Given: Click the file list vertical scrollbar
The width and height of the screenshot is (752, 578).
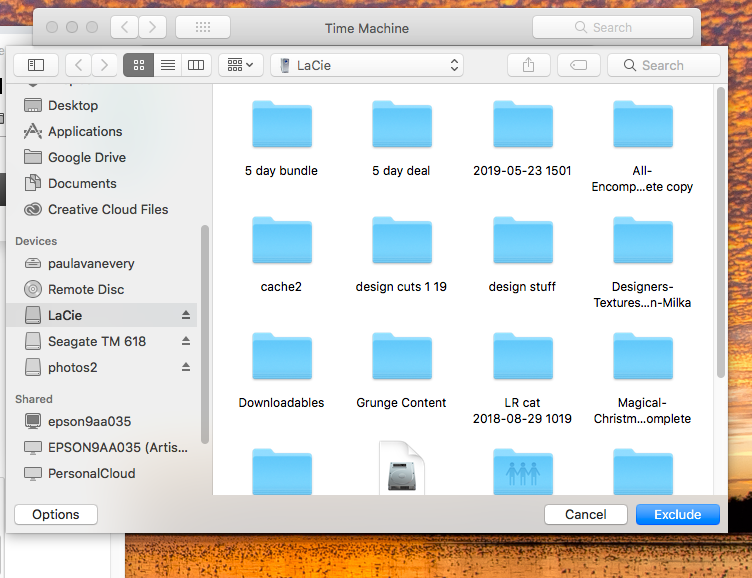Looking at the screenshot, I should coord(720,233).
